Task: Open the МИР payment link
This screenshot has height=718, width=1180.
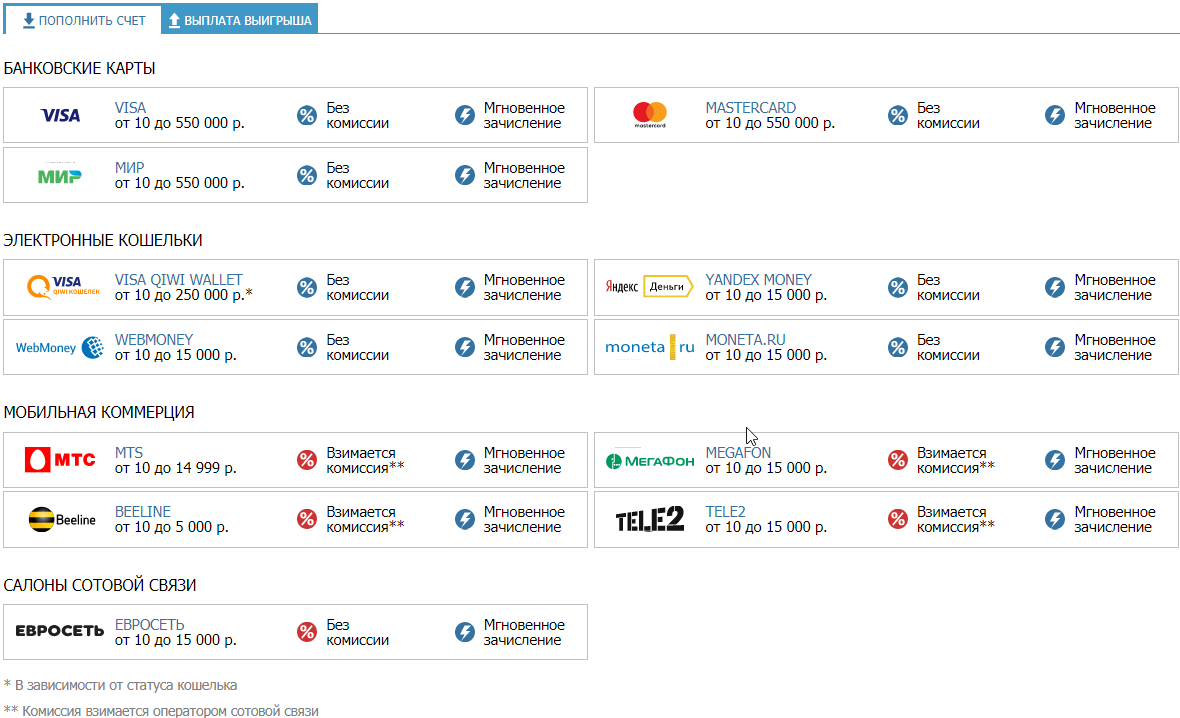Action: (x=129, y=168)
